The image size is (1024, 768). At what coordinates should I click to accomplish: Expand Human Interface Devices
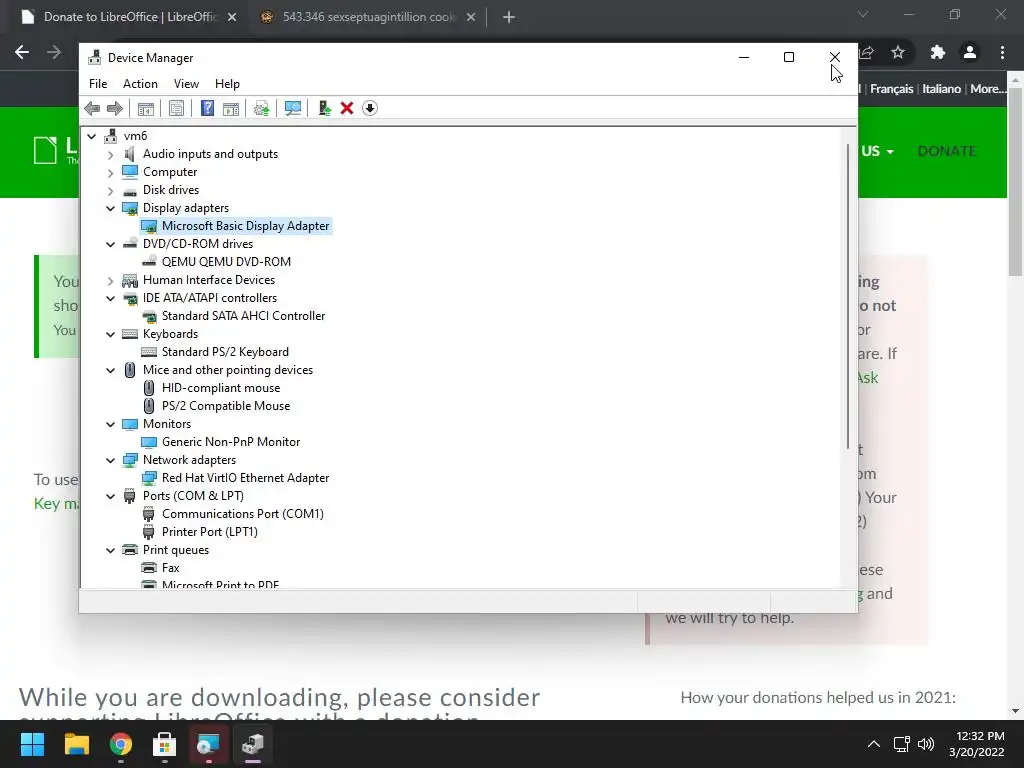coord(110,281)
